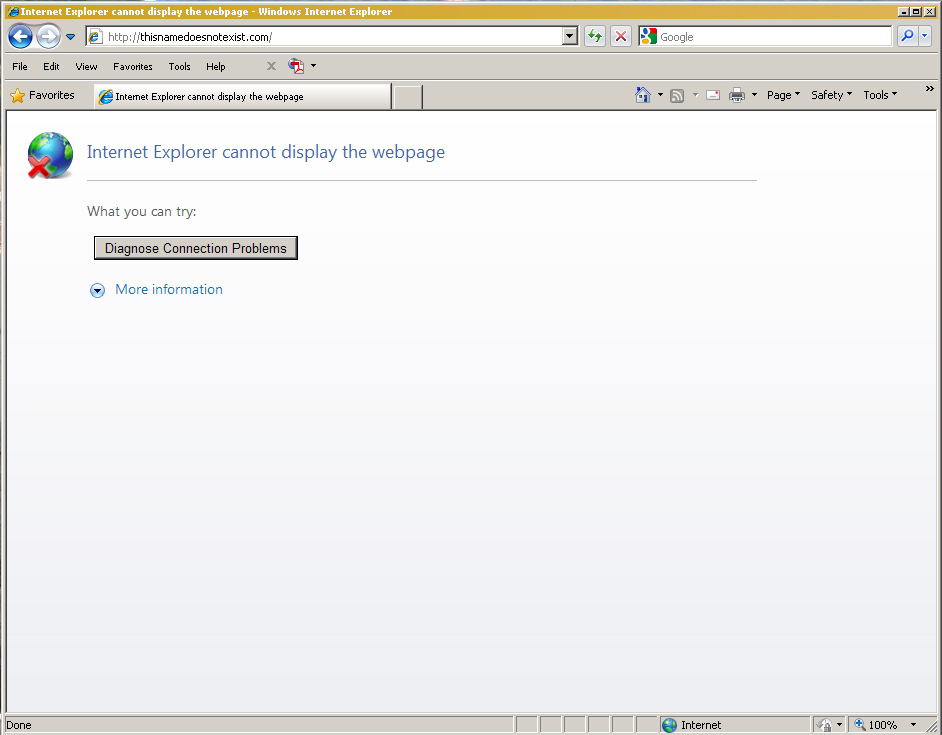The height and width of the screenshot is (735, 942).
Task: Click inside the Google search box
Action: [x=772, y=37]
